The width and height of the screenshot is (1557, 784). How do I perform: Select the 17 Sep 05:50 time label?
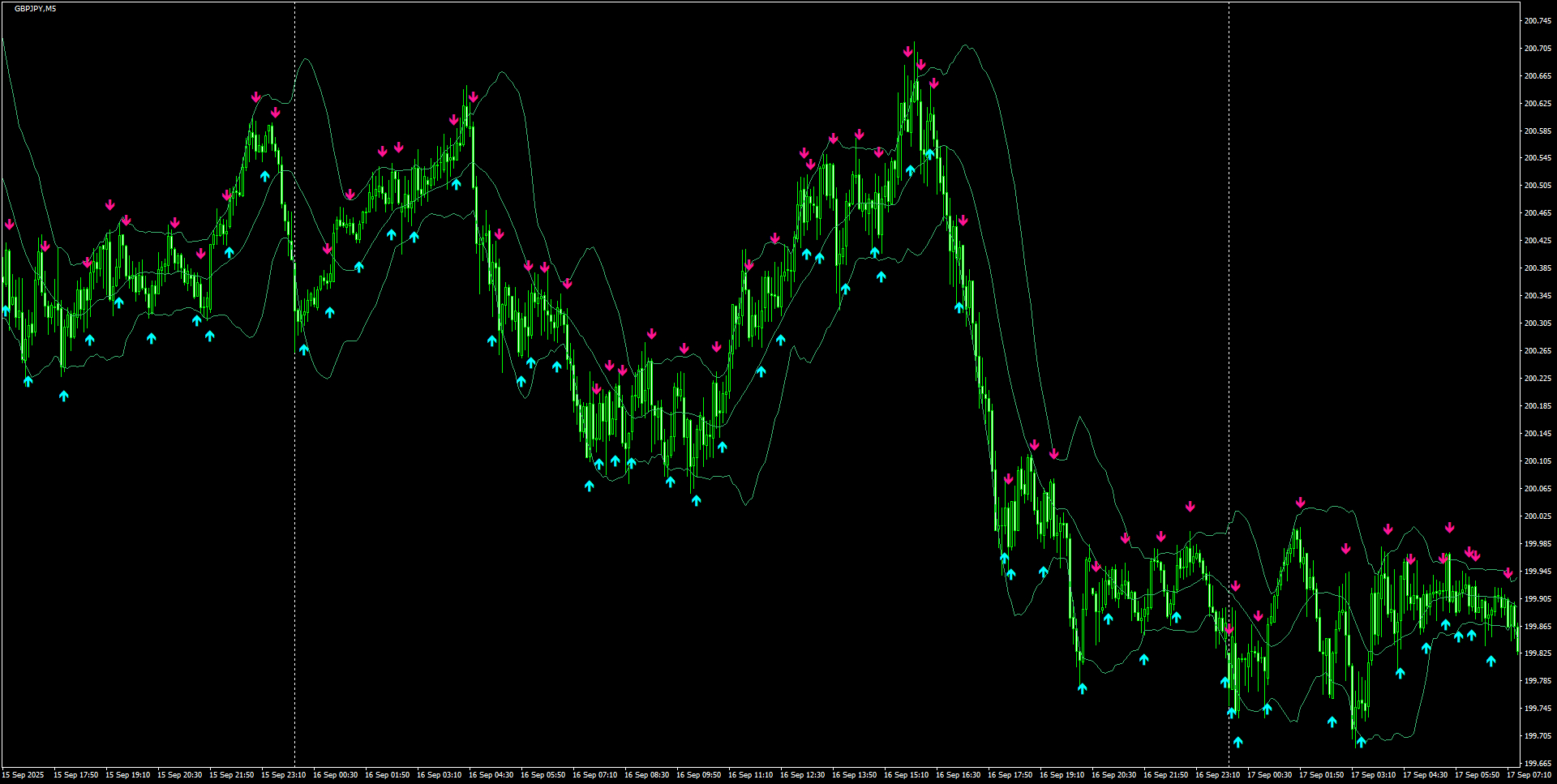[1477, 775]
